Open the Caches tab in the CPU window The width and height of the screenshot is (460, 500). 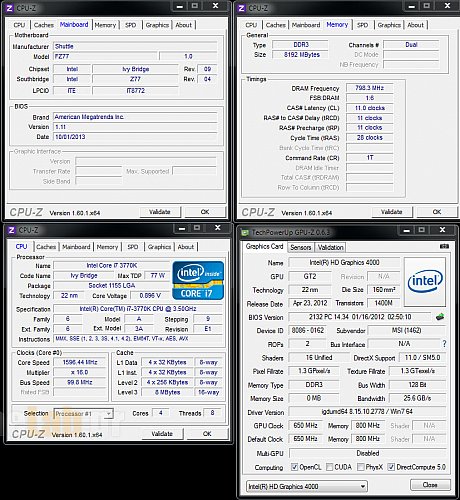tap(46, 247)
